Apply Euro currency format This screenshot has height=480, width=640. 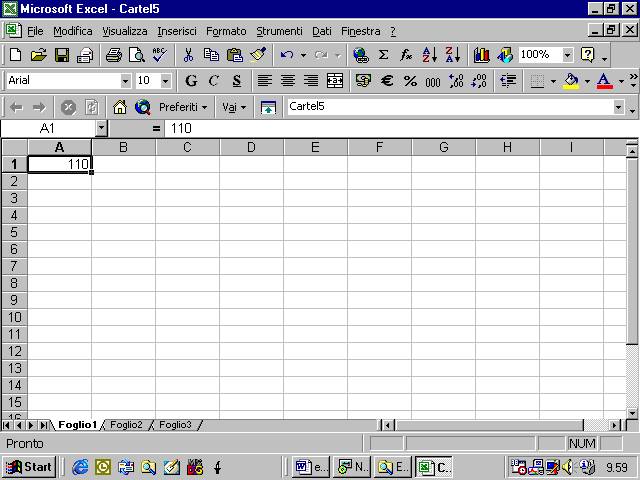click(x=387, y=81)
